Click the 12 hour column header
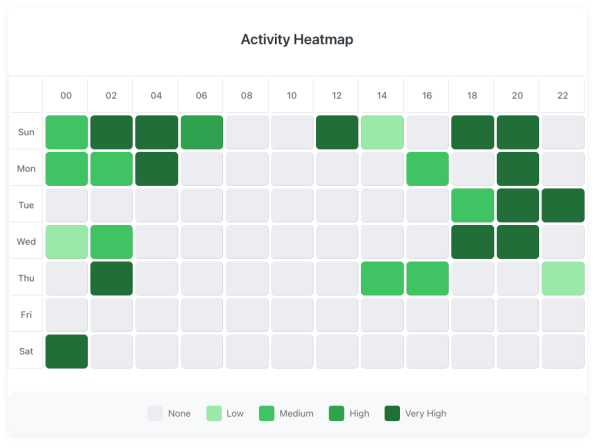 (337, 96)
